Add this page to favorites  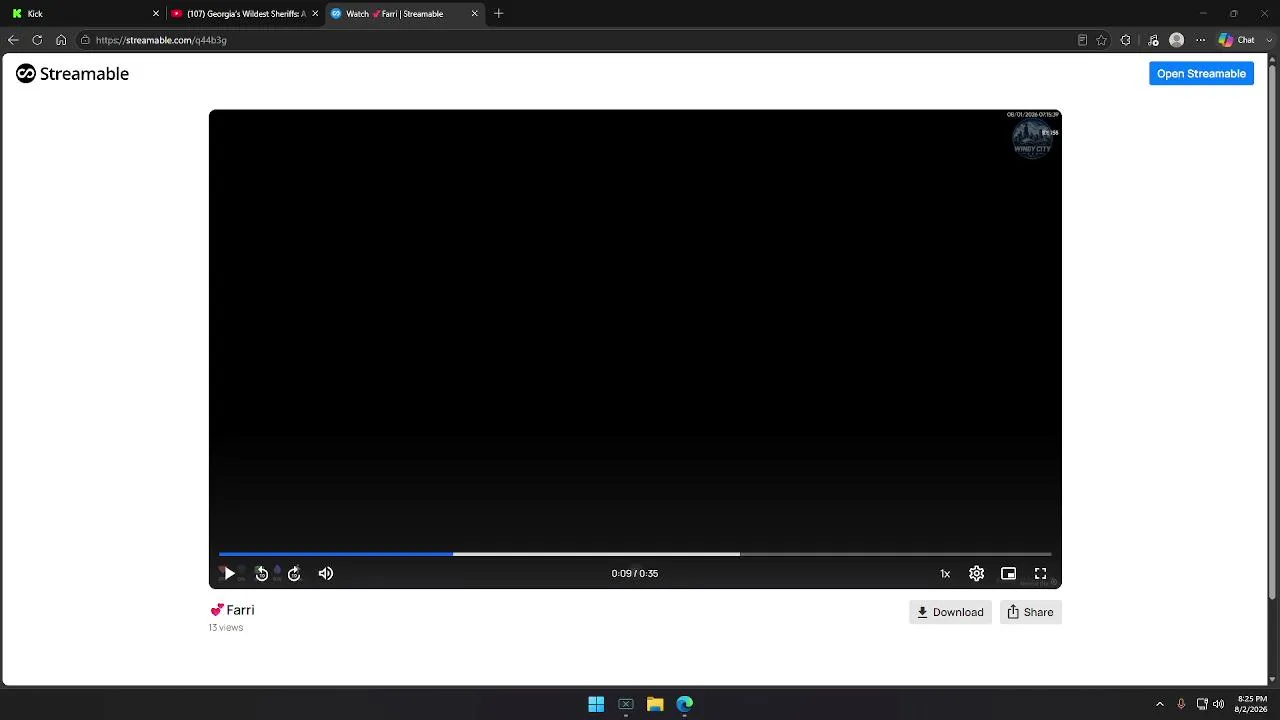(x=1101, y=40)
